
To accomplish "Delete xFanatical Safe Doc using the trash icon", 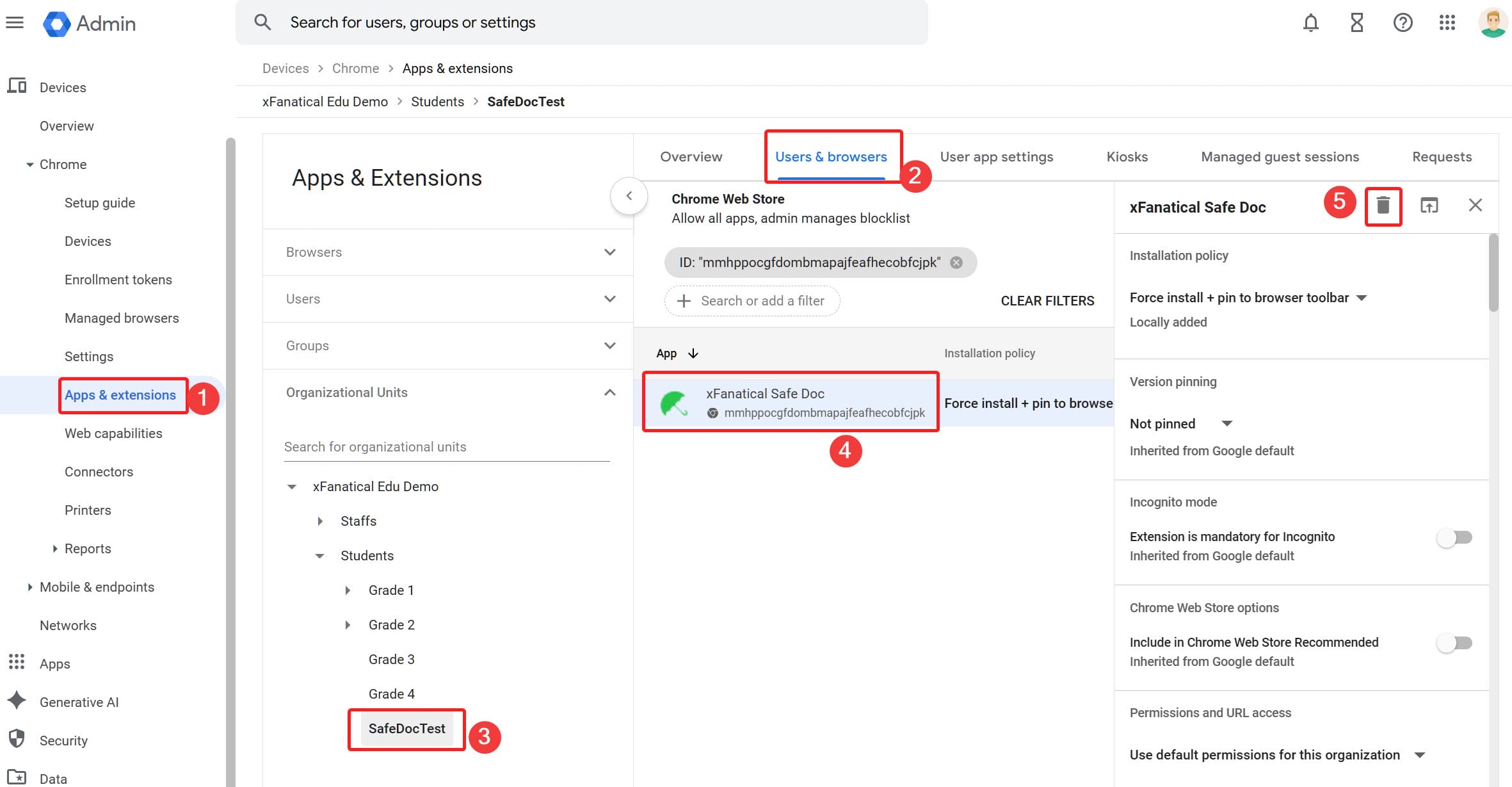I will (x=1384, y=206).
